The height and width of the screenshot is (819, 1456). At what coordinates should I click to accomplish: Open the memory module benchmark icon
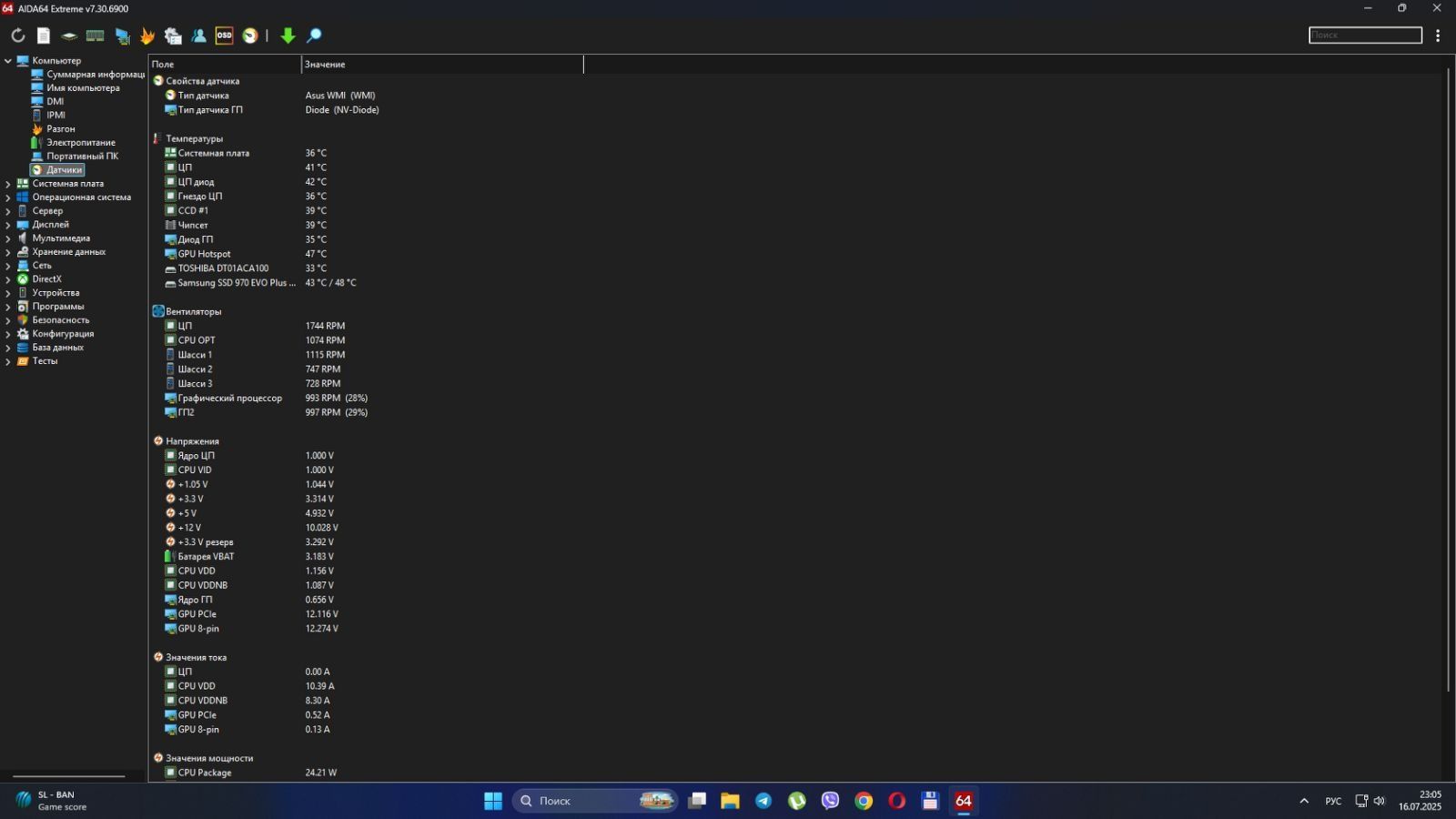pos(95,35)
